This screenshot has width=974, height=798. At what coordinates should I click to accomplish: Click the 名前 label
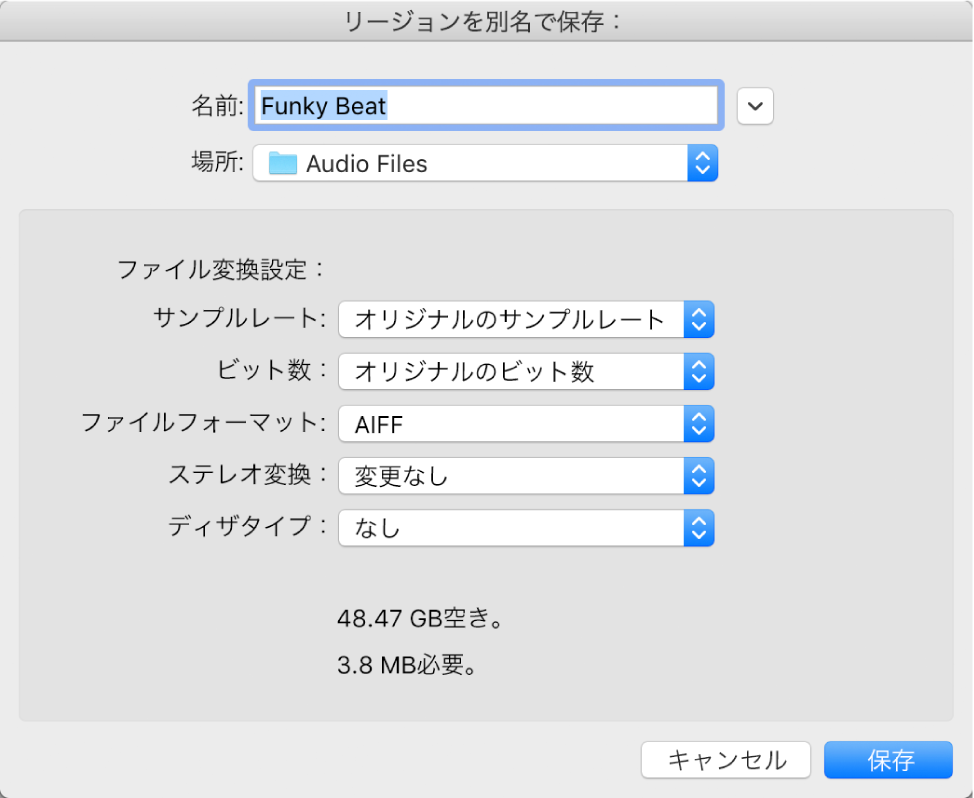(x=217, y=106)
